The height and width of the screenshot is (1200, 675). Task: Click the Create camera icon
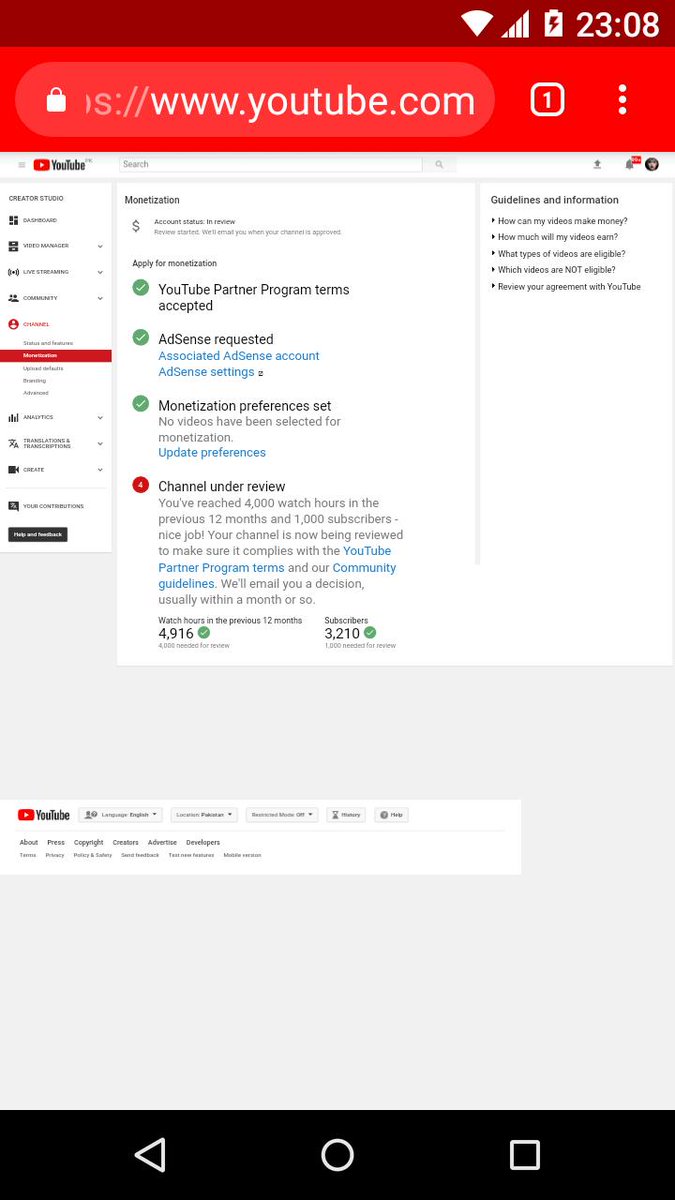point(14,469)
